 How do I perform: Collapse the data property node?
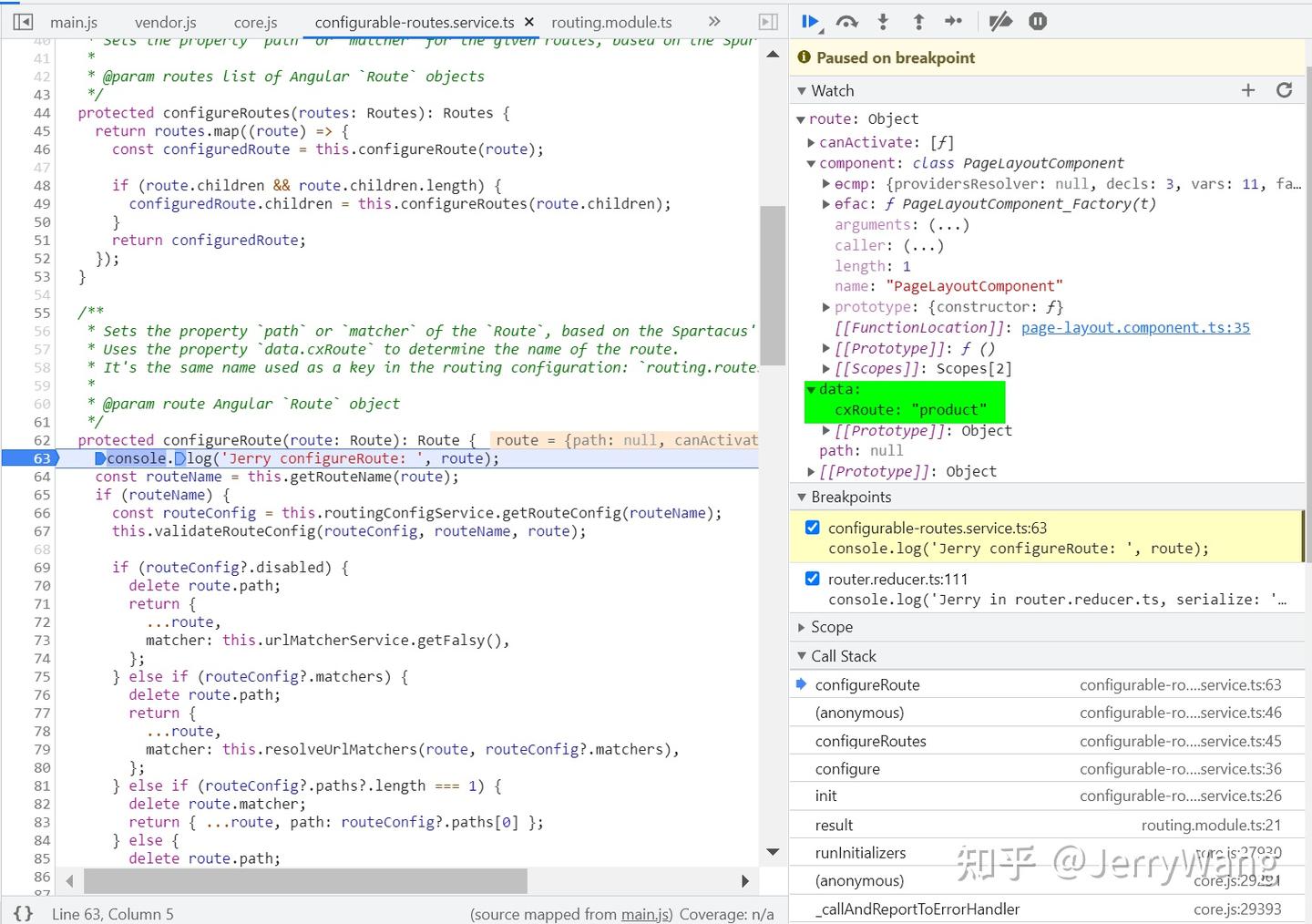coord(811,389)
